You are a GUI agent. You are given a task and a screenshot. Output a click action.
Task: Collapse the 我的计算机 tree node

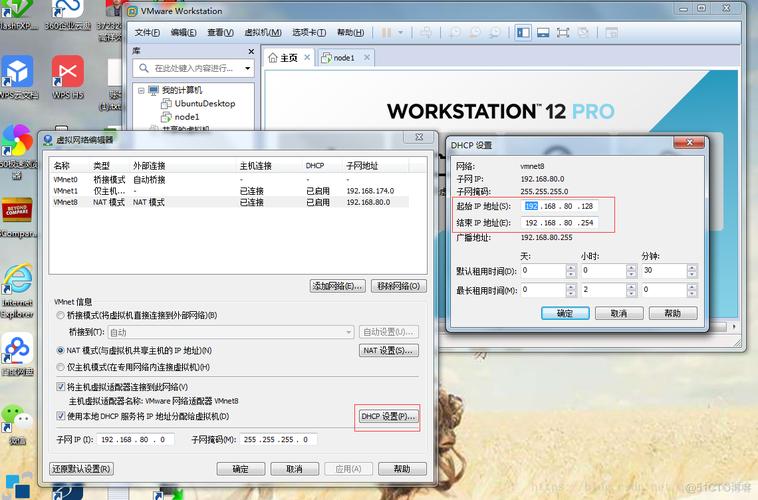coord(141,90)
